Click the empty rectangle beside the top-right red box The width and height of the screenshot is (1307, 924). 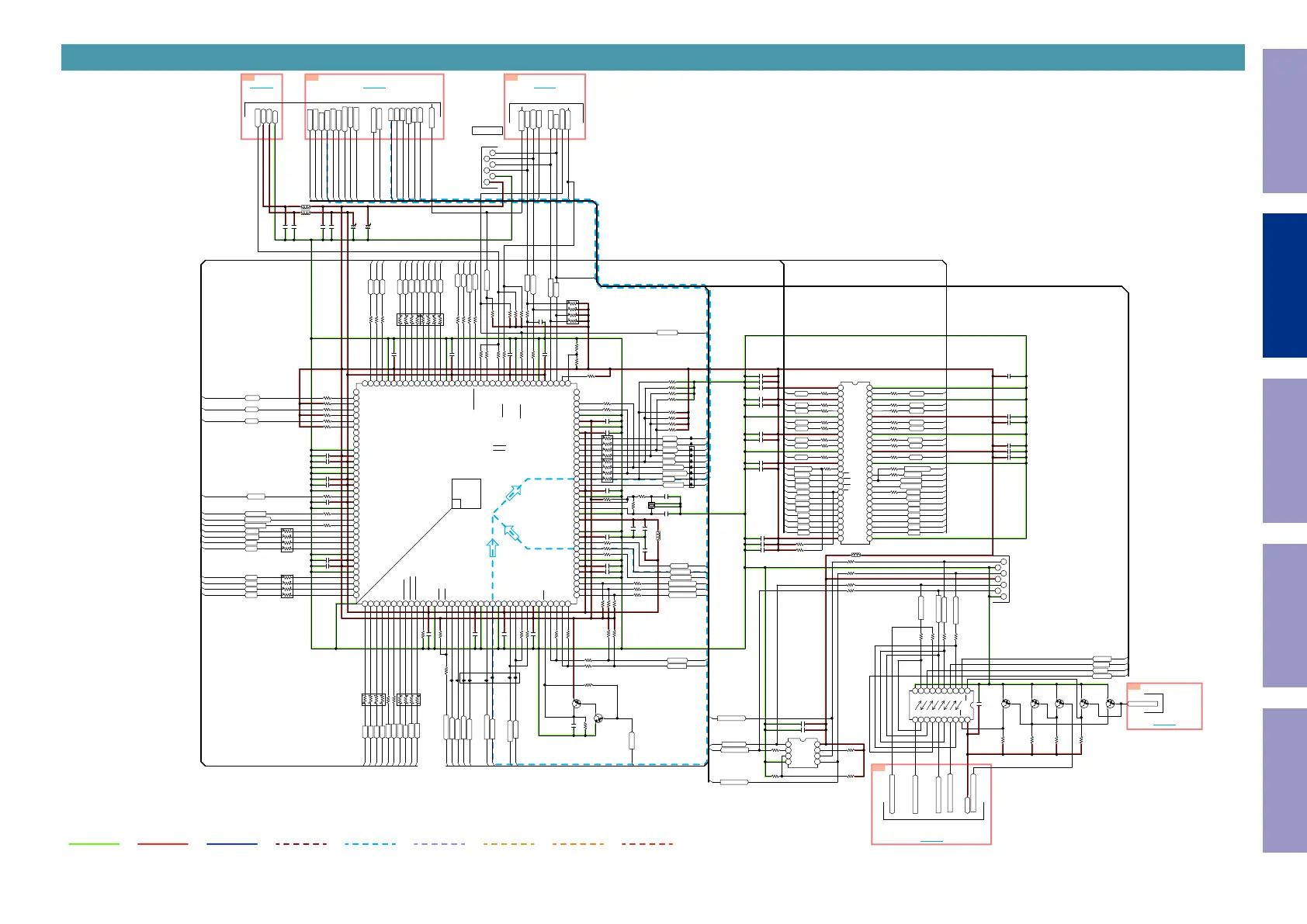point(487,130)
